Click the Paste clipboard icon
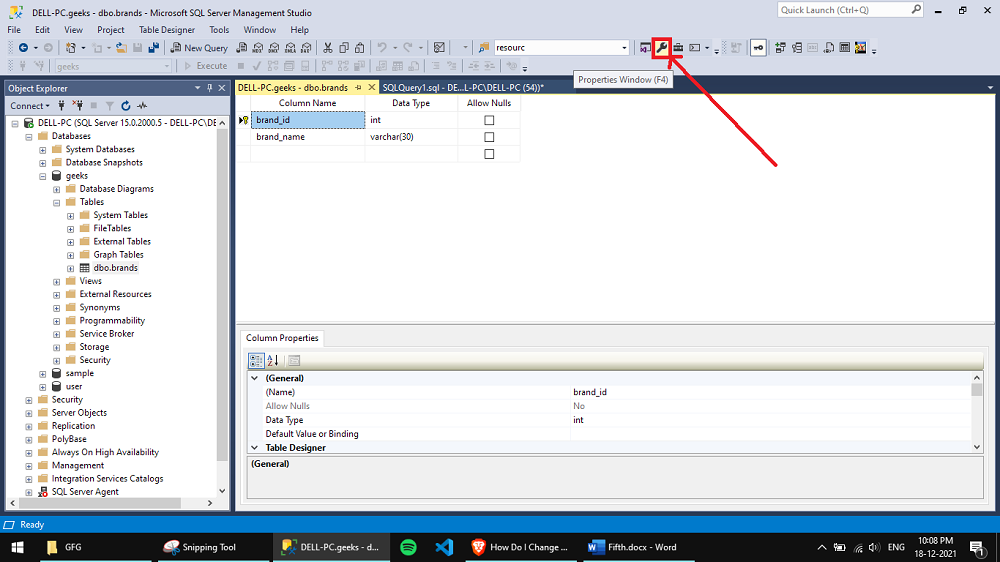Viewport: 1000px width, 562px height. 360,48
